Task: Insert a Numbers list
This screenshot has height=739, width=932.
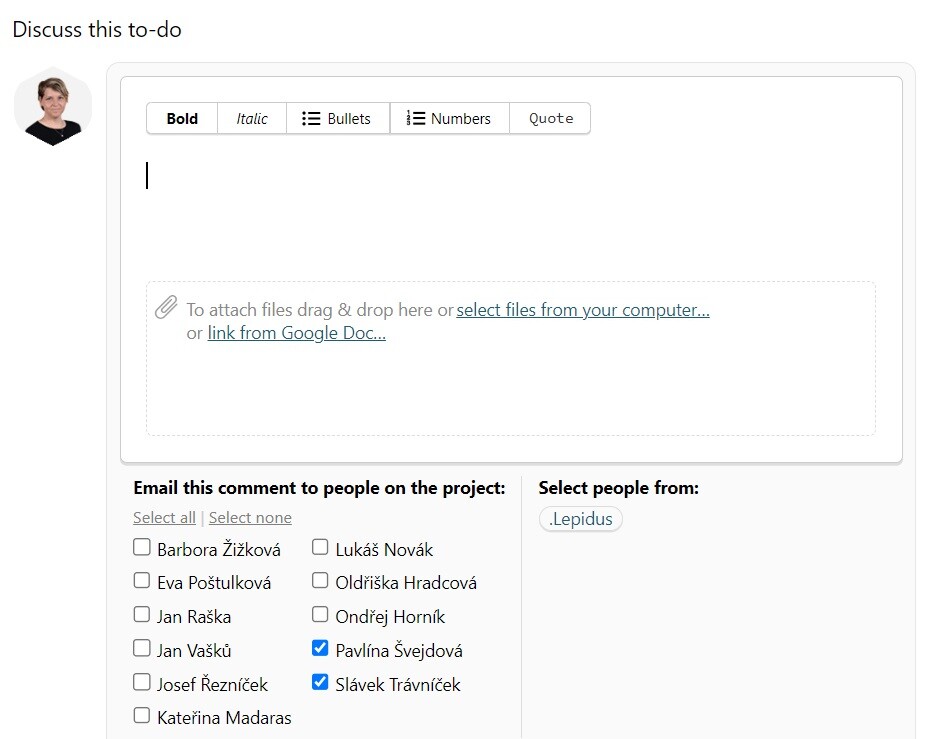Action: pos(449,118)
